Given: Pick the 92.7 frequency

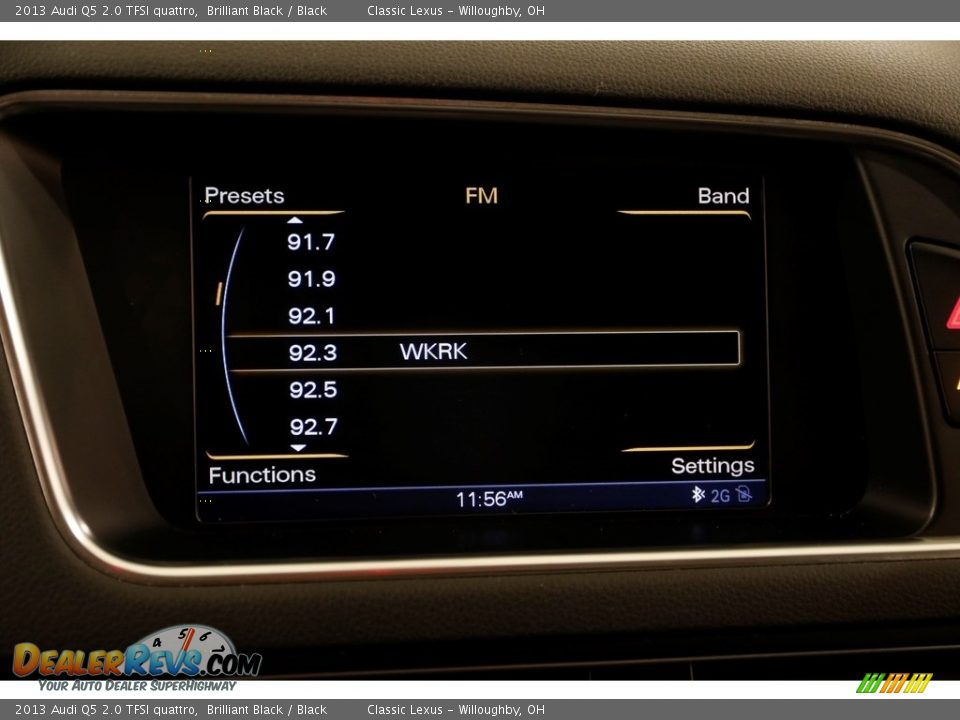Looking at the screenshot, I should click(x=313, y=427).
